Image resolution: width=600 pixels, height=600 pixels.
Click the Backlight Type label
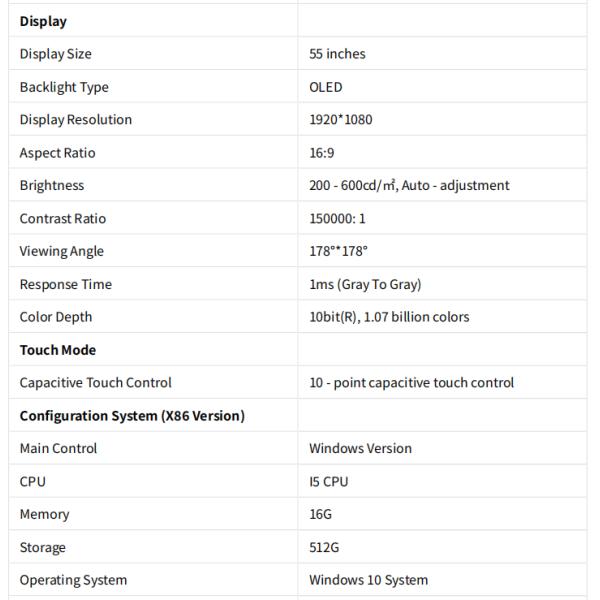click(64, 87)
